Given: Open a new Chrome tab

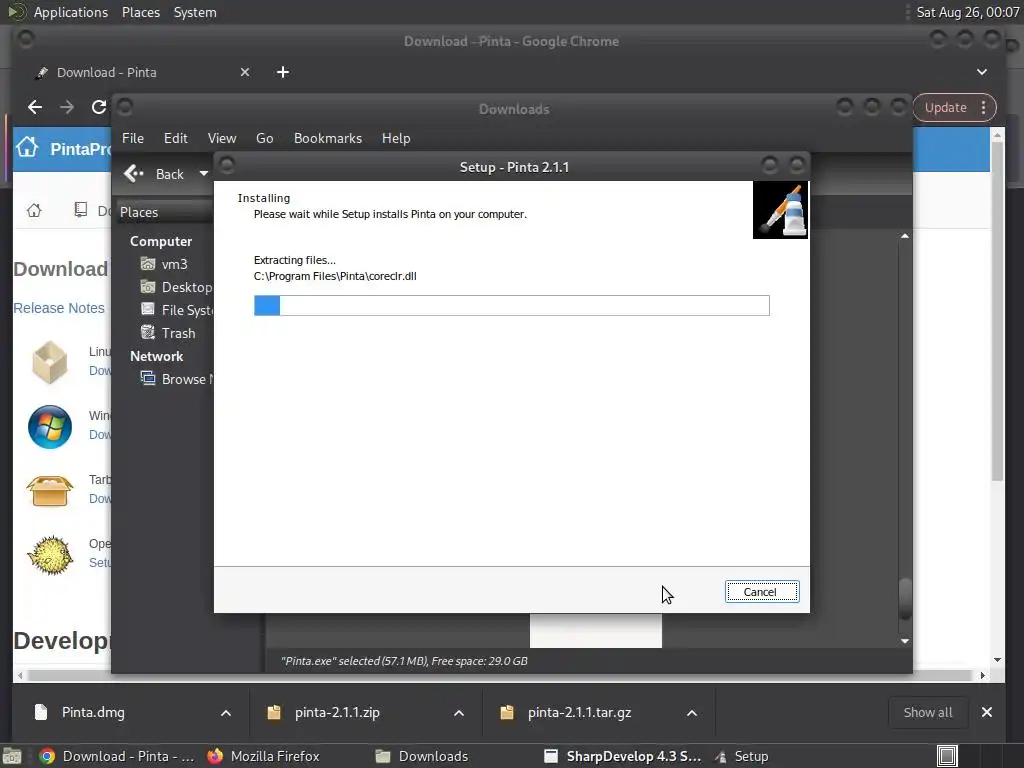Looking at the screenshot, I should [283, 72].
